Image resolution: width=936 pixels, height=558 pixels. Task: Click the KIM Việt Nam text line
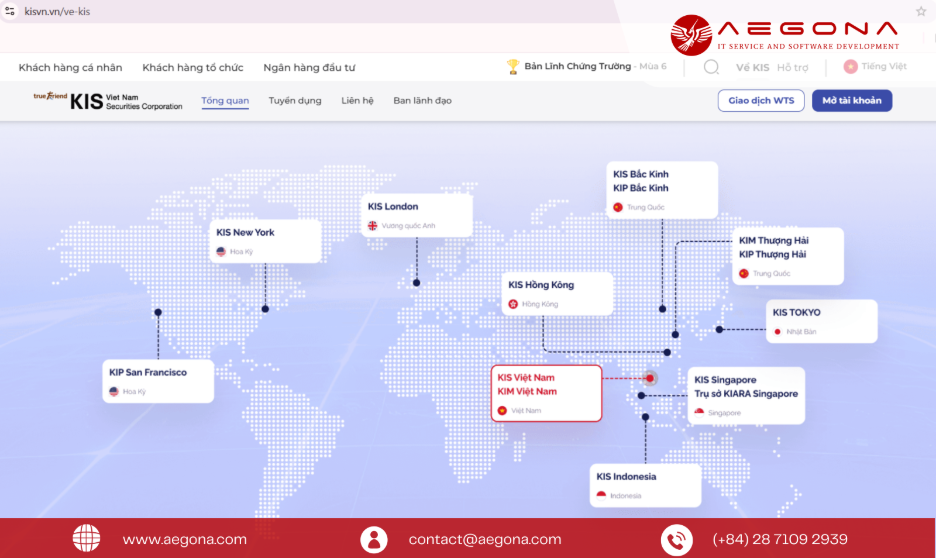tap(527, 391)
